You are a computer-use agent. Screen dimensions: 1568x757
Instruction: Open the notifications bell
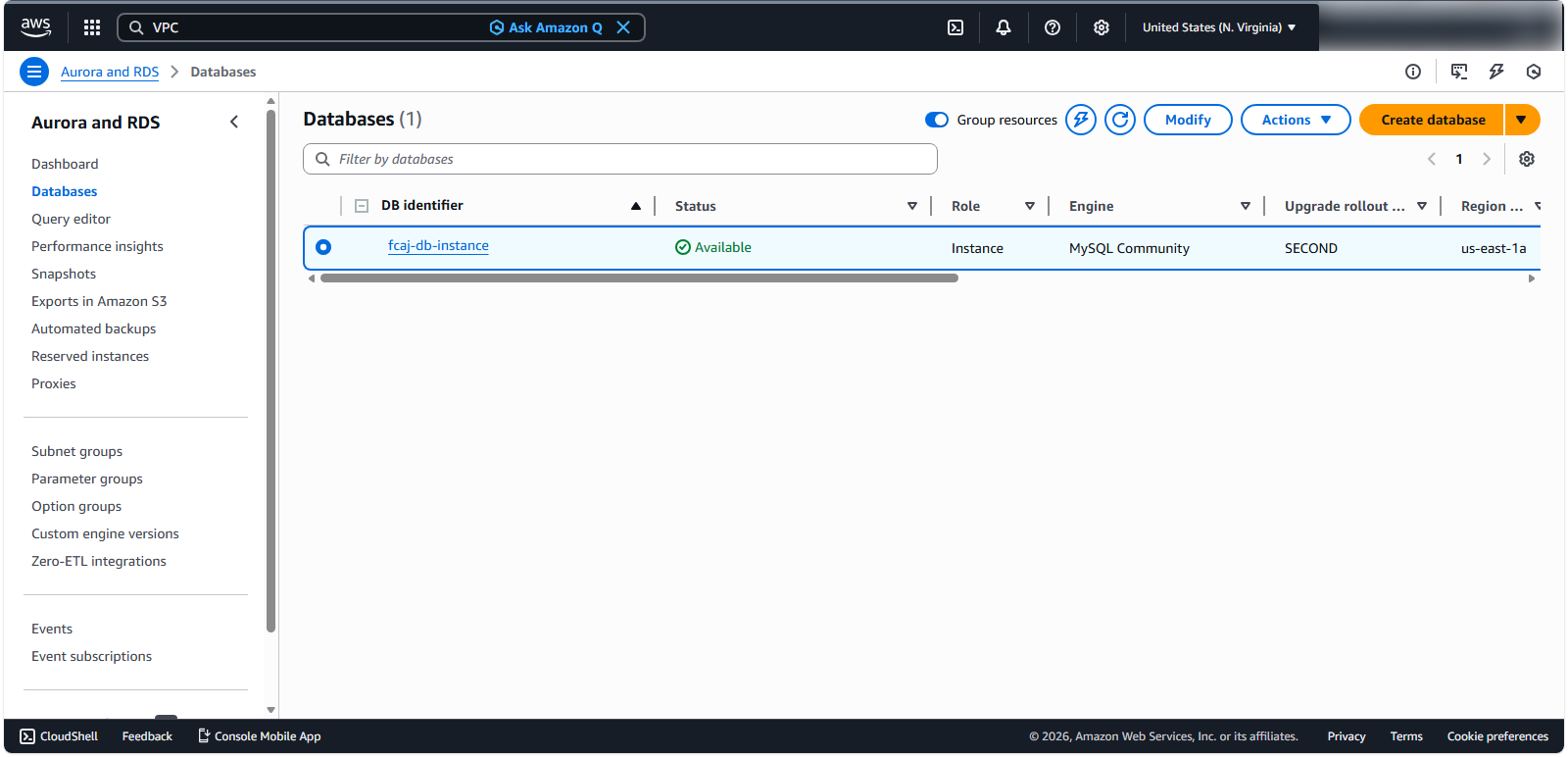tap(1004, 27)
